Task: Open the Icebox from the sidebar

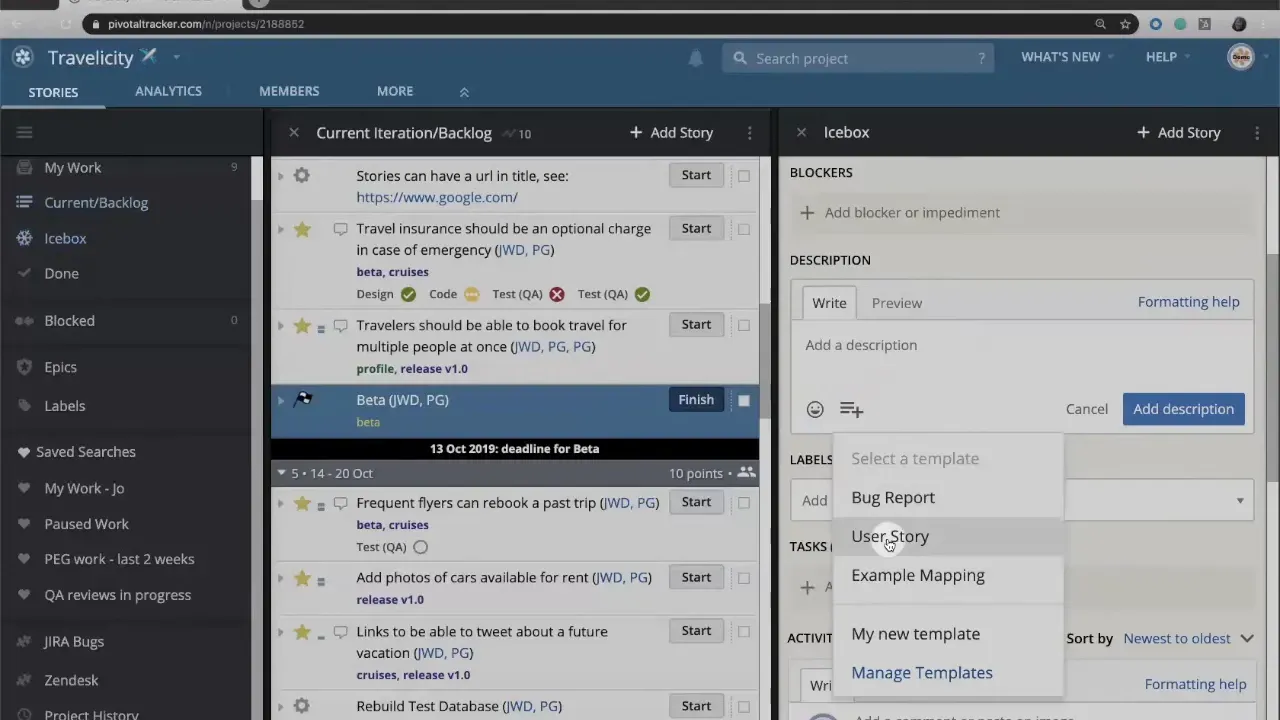Action: point(65,238)
